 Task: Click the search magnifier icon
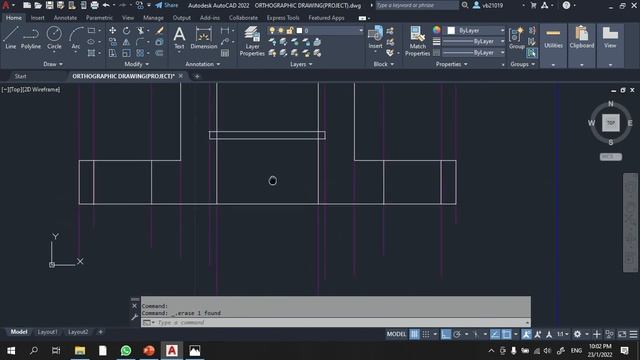tap(465, 5)
